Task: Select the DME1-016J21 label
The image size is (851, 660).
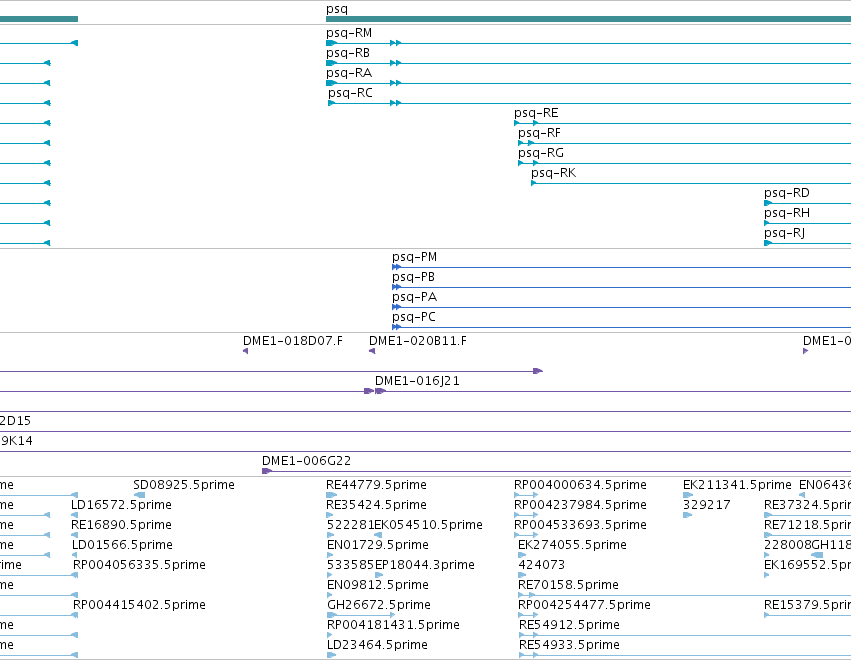Action: coord(417,382)
